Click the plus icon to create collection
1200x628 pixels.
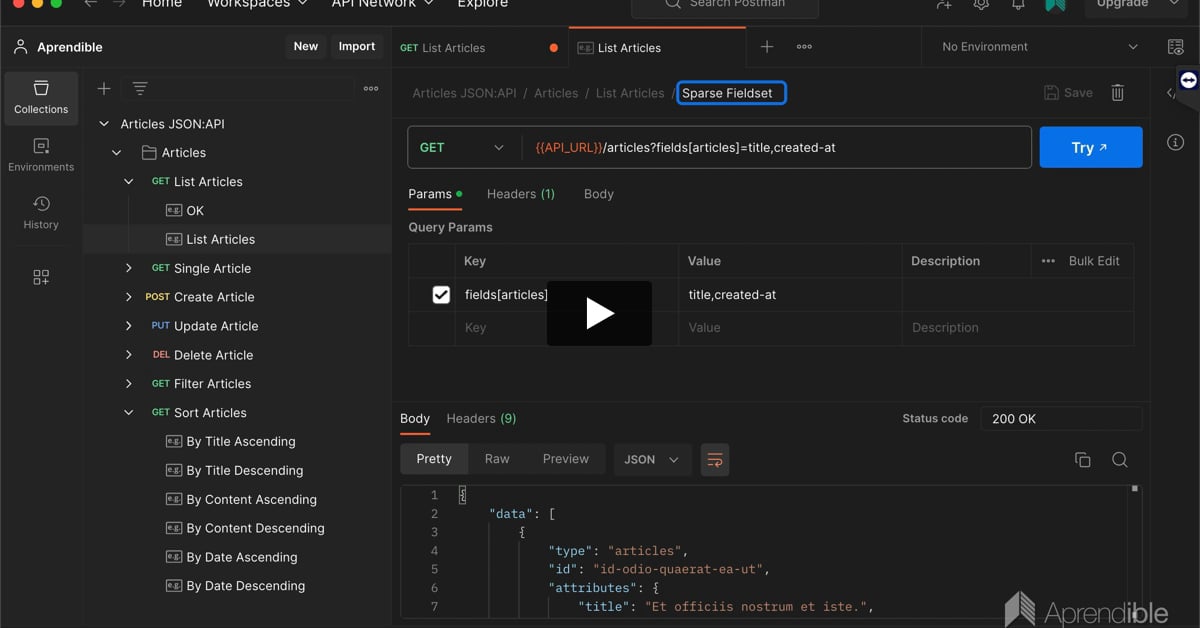pyautogui.click(x=103, y=88)
